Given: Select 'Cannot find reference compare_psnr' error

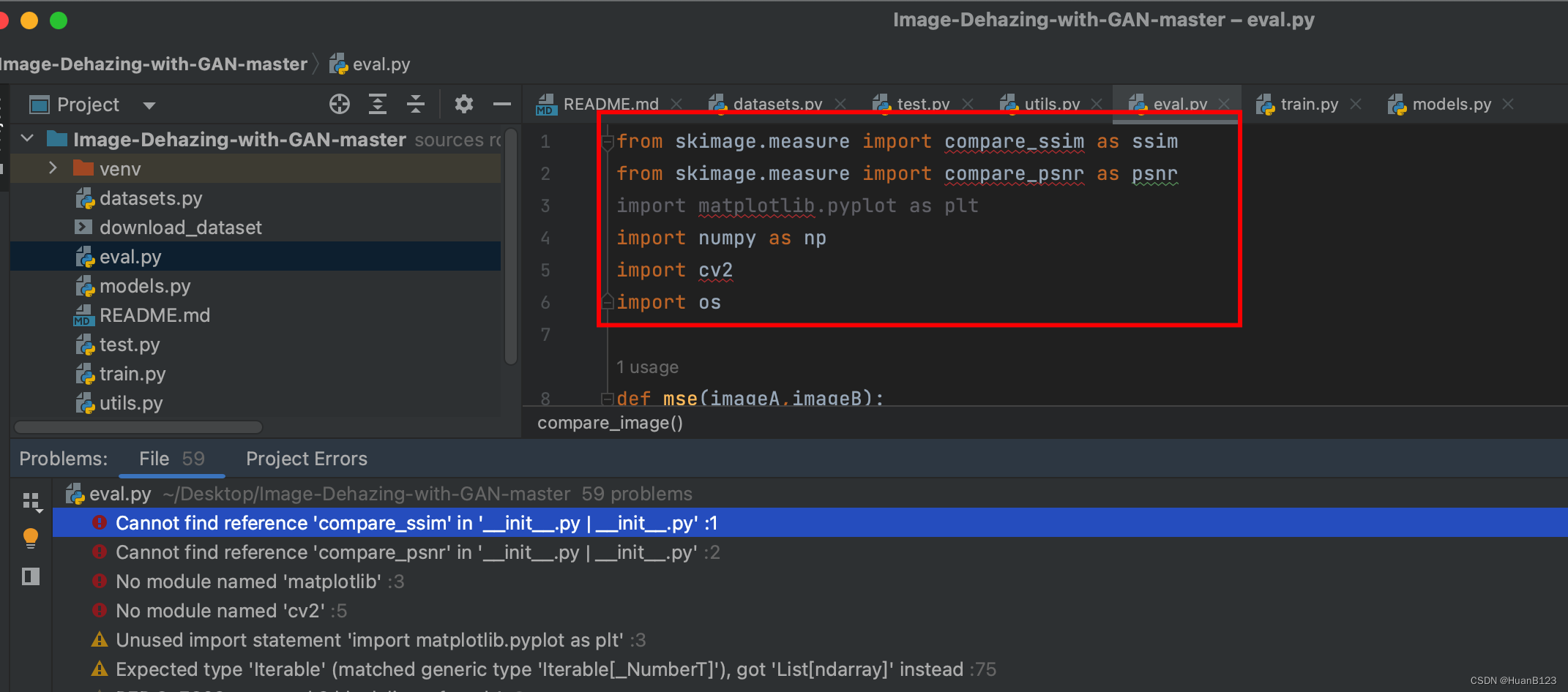Looking at the screenshot, I should click(810, 552).
